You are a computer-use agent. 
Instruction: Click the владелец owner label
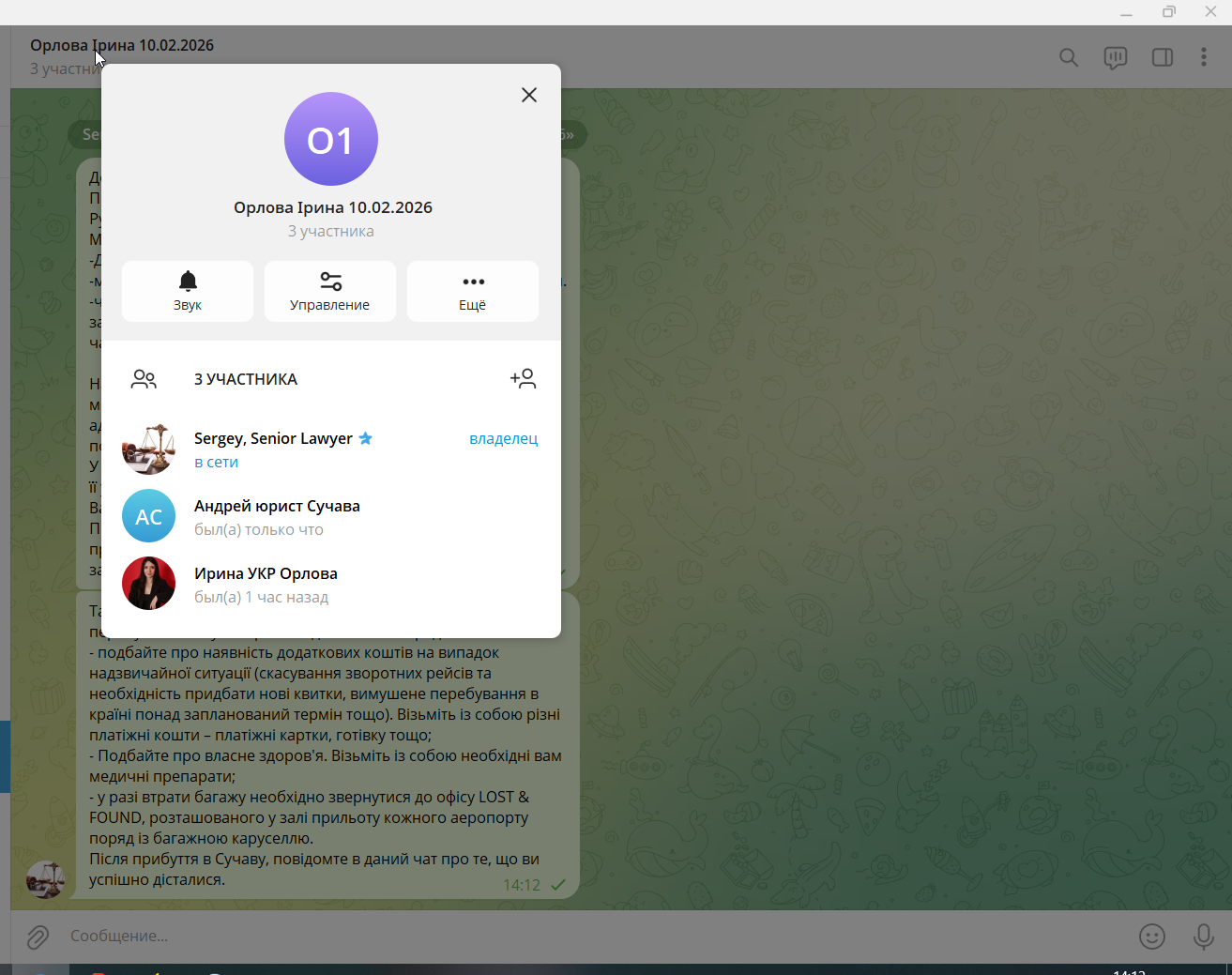point(503,438)
